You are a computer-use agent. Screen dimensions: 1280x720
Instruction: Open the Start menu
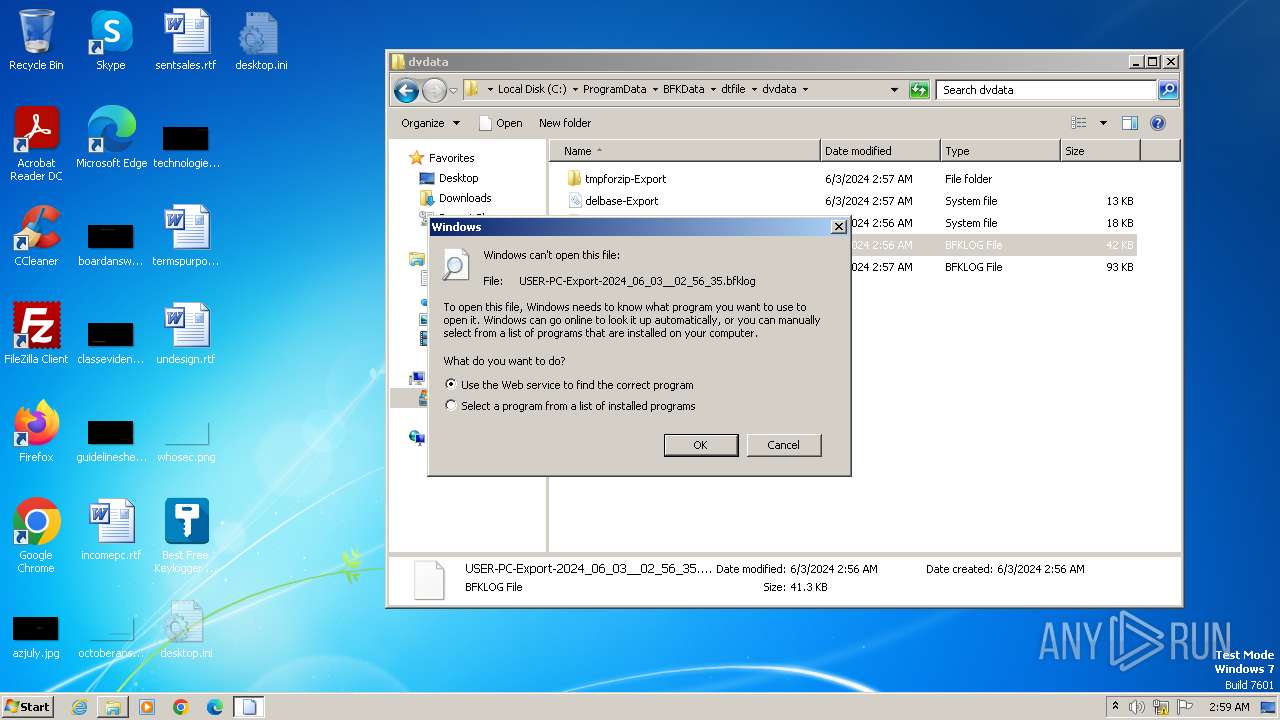[28, 706]
